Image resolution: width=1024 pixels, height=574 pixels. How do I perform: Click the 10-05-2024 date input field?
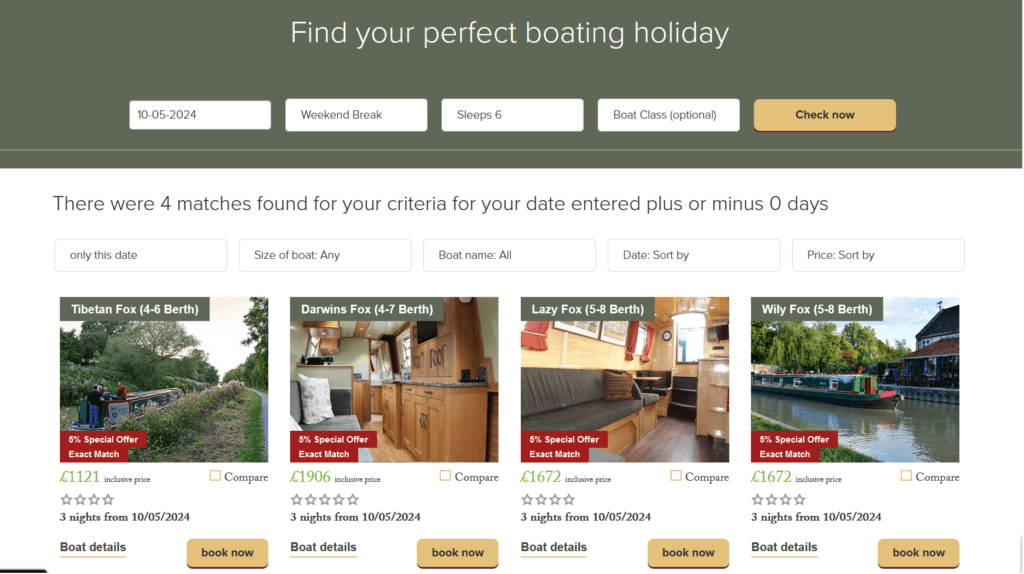pos(200,115)
